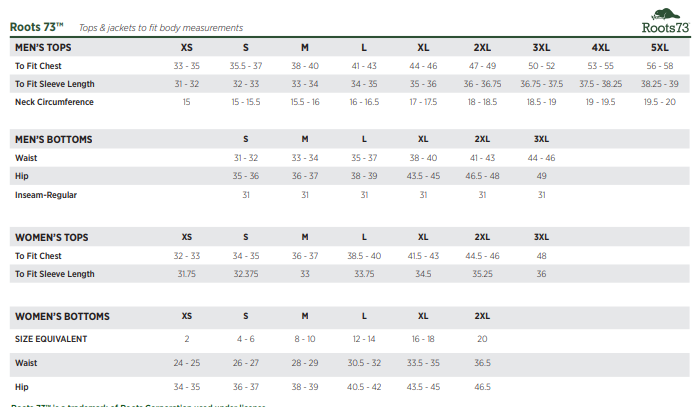Click the Neck Circumference row label

pos(53,102)
